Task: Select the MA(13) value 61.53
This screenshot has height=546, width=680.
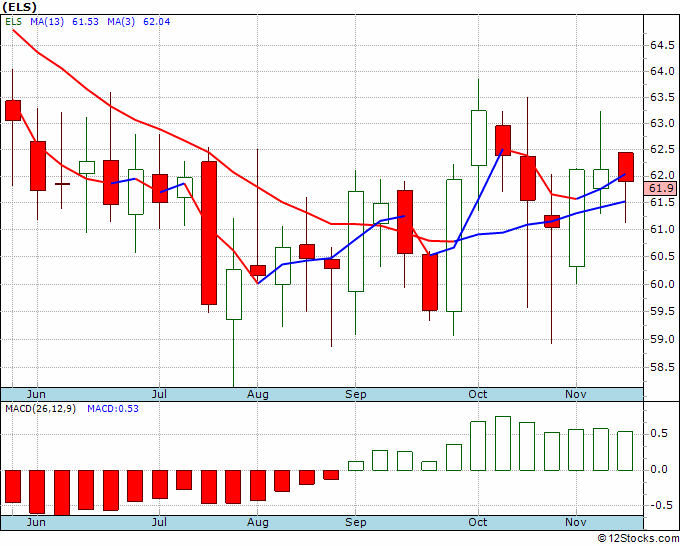Action: (85, 22)
